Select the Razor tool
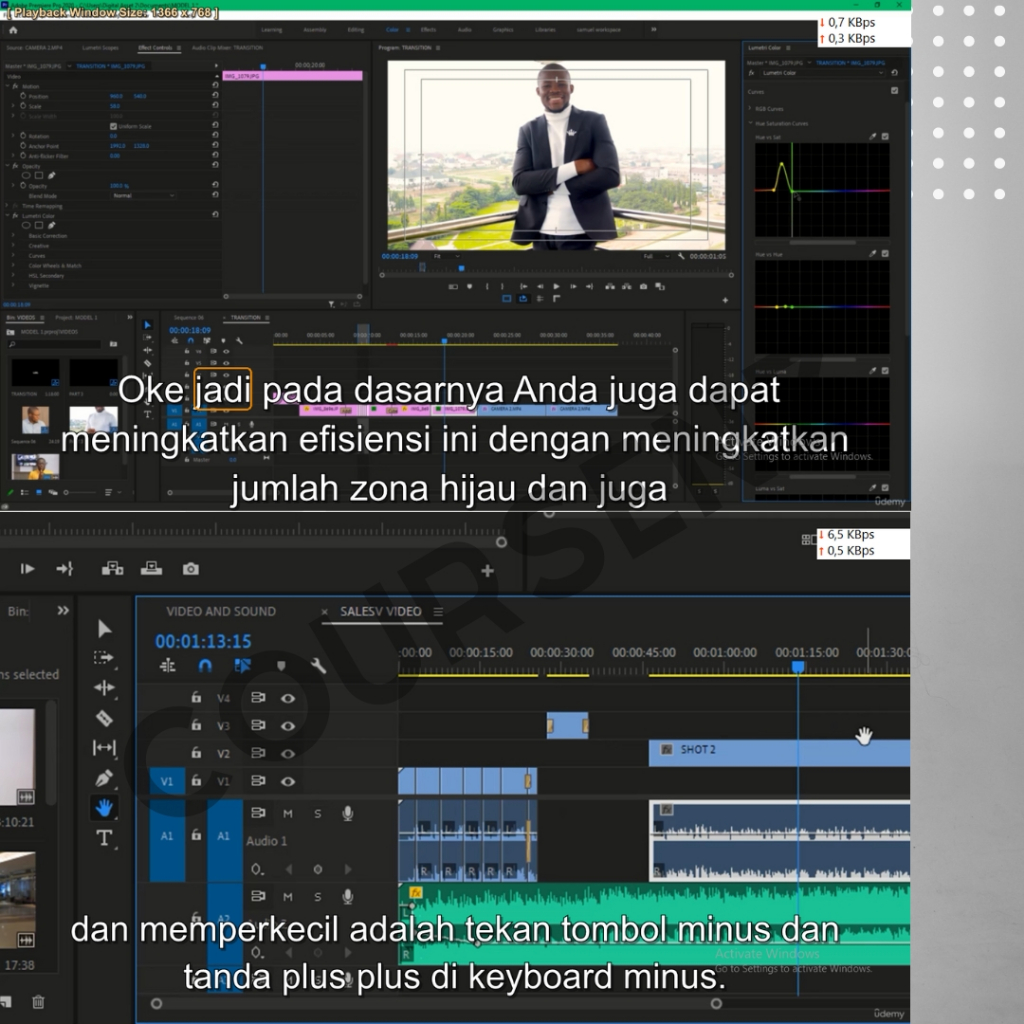Screen dimensions: 1024x1024 [104, 718]
